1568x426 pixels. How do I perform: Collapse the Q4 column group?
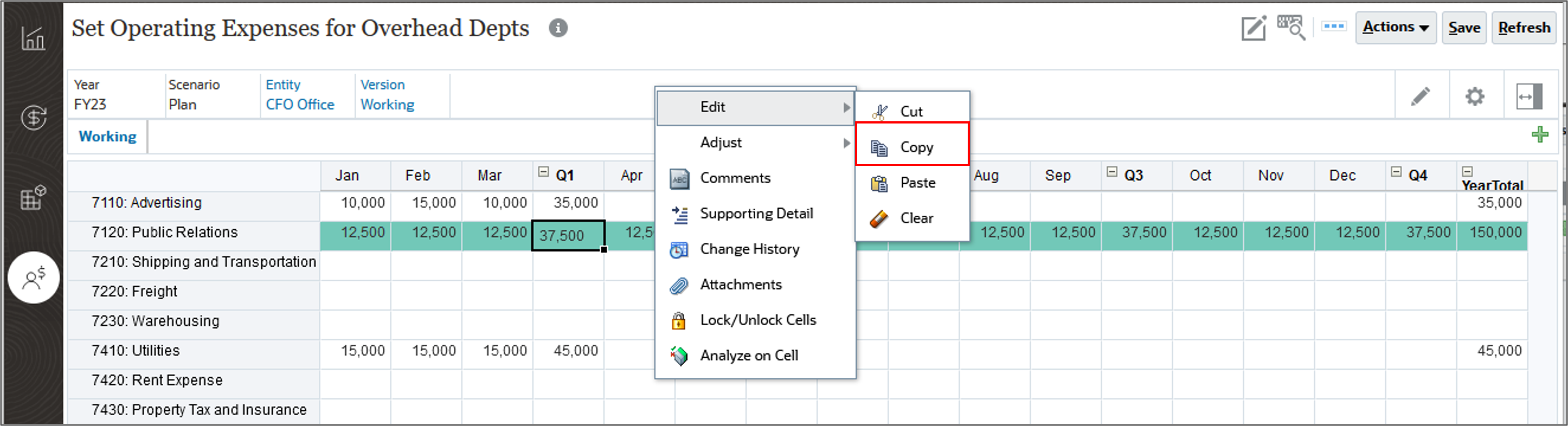[1396, 171]
